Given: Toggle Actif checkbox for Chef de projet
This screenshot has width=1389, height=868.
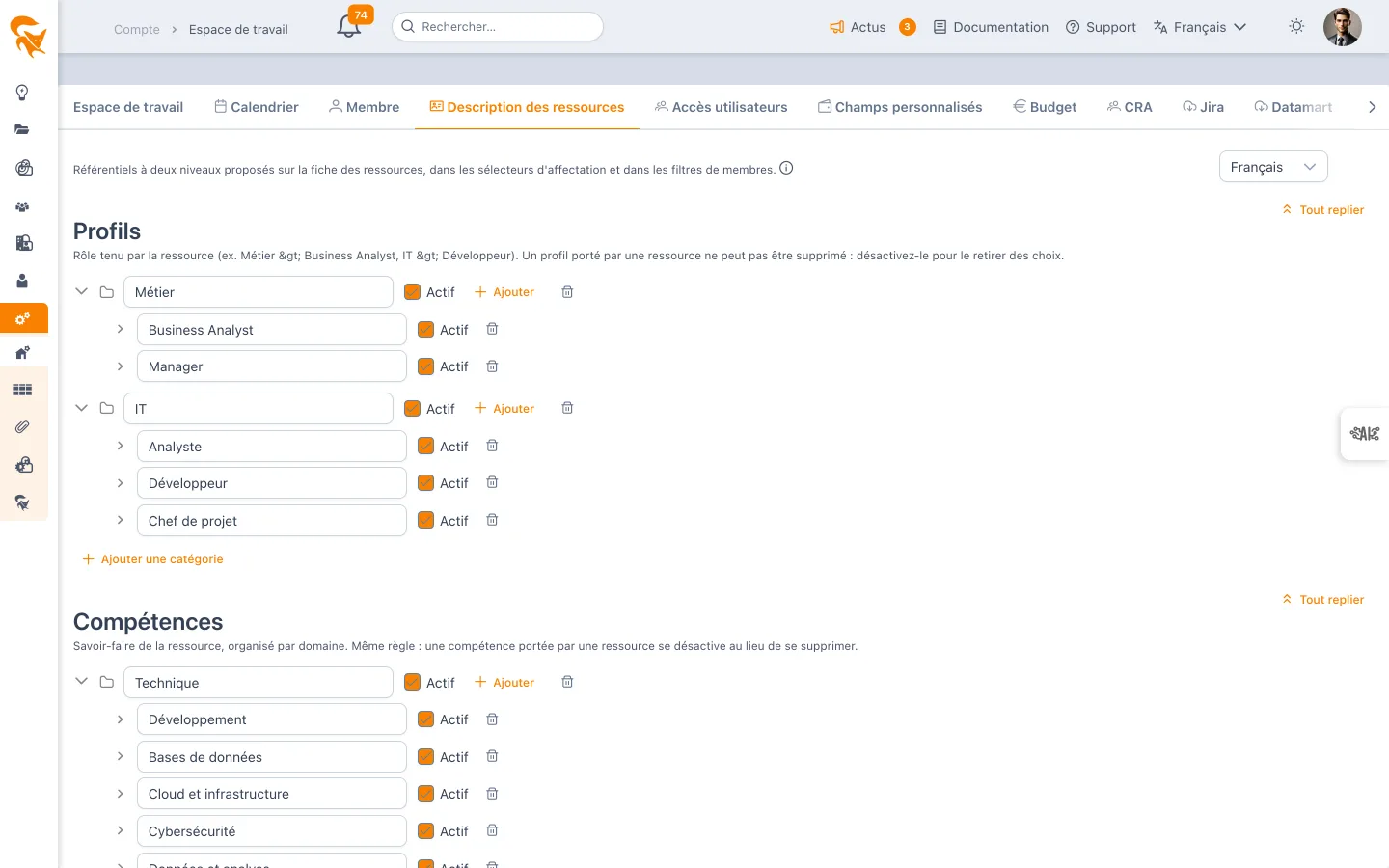Looking at the screenshot, I should point(425,521).
